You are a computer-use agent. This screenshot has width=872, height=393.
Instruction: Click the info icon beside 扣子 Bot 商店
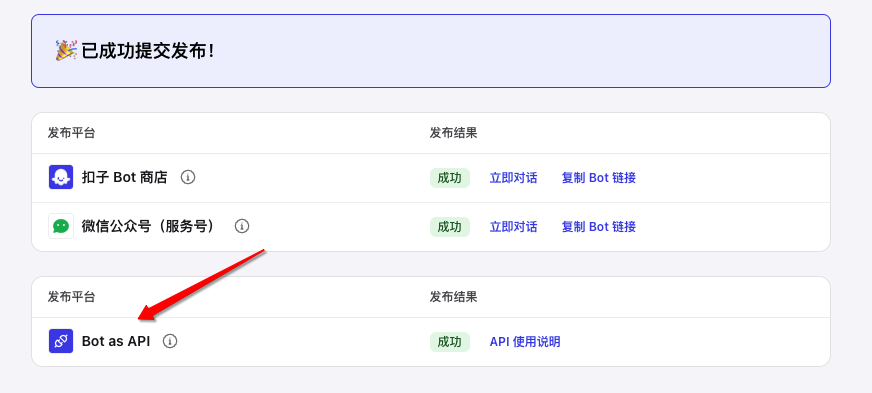(x=188, y=177)
